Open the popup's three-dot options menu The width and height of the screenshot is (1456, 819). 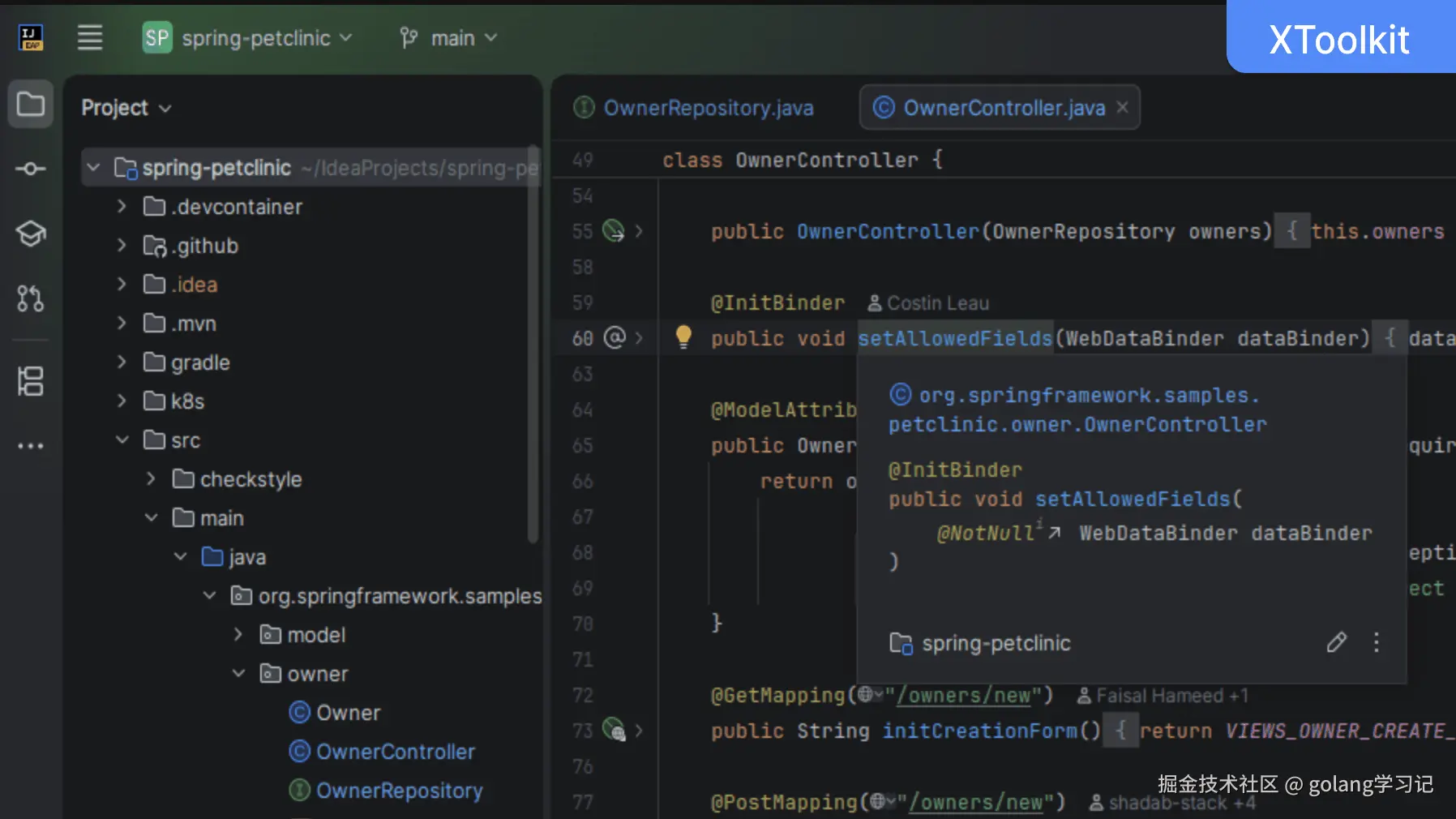[1376, 643]
